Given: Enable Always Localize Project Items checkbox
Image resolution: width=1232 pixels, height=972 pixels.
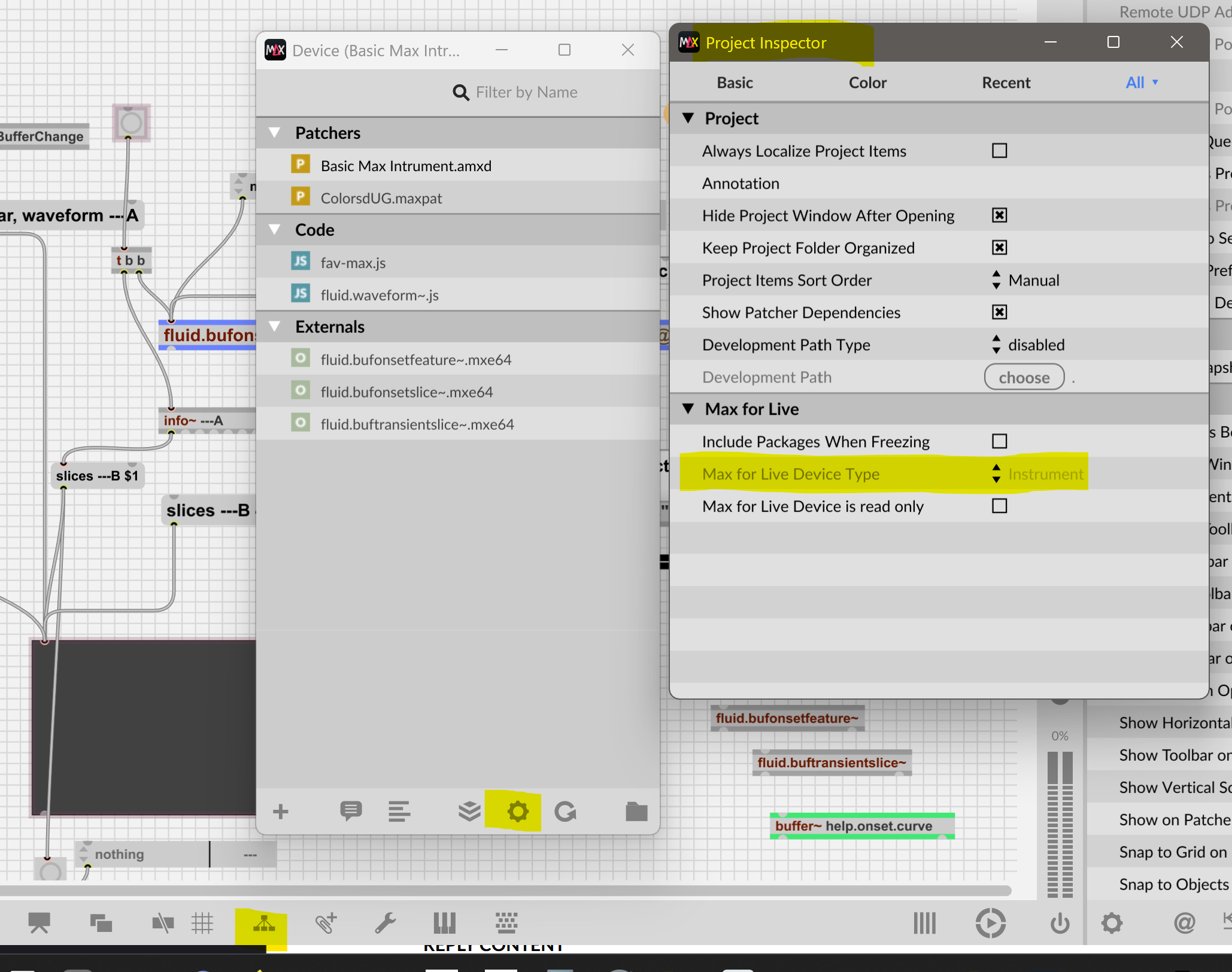Looking at the screenshot, I should 999,150.
